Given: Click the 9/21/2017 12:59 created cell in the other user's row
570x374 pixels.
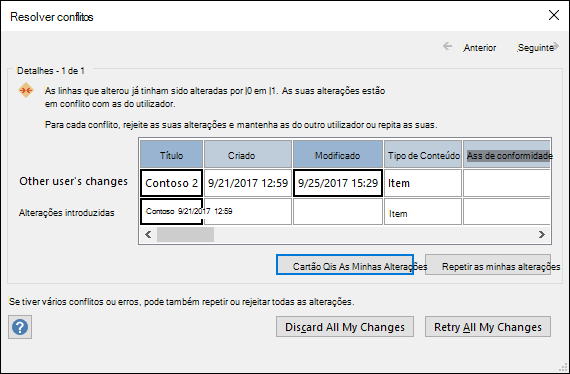Looking at the screenshot, I should click(x=248, y=183).
